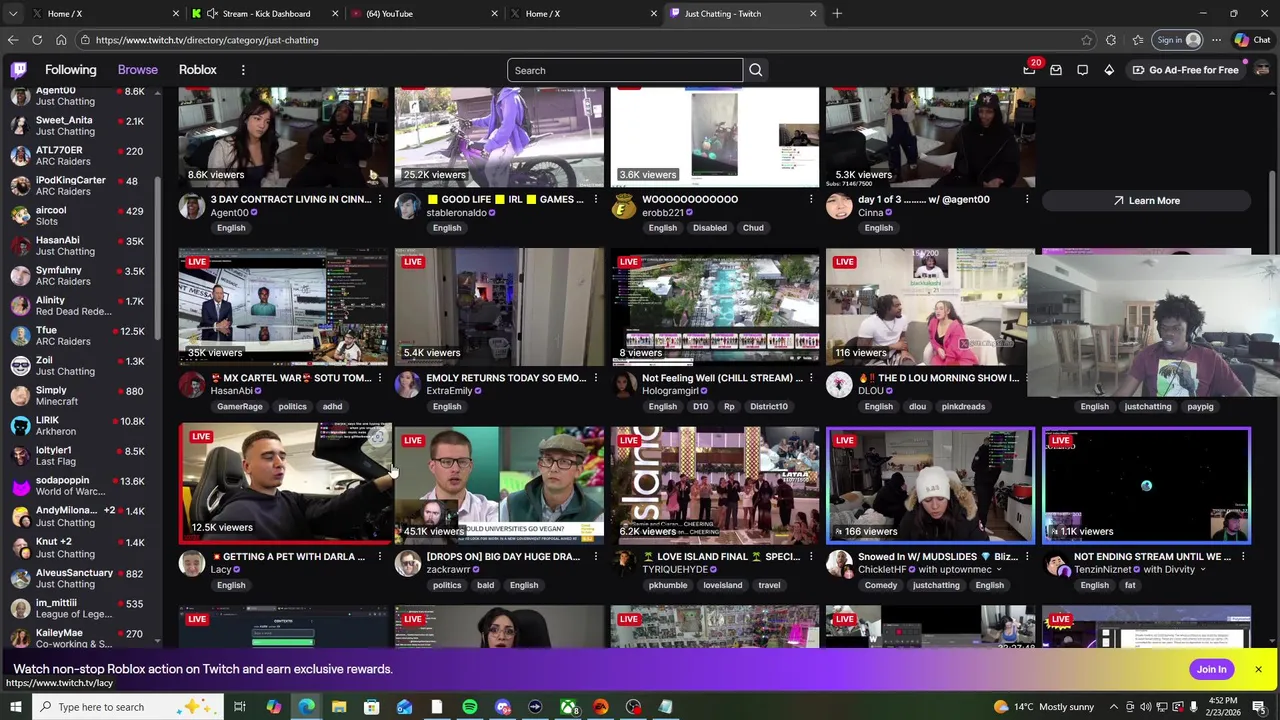Open the Roblox nav link
The width and height of the screenshot is (1280, 720).
point(198,70)
